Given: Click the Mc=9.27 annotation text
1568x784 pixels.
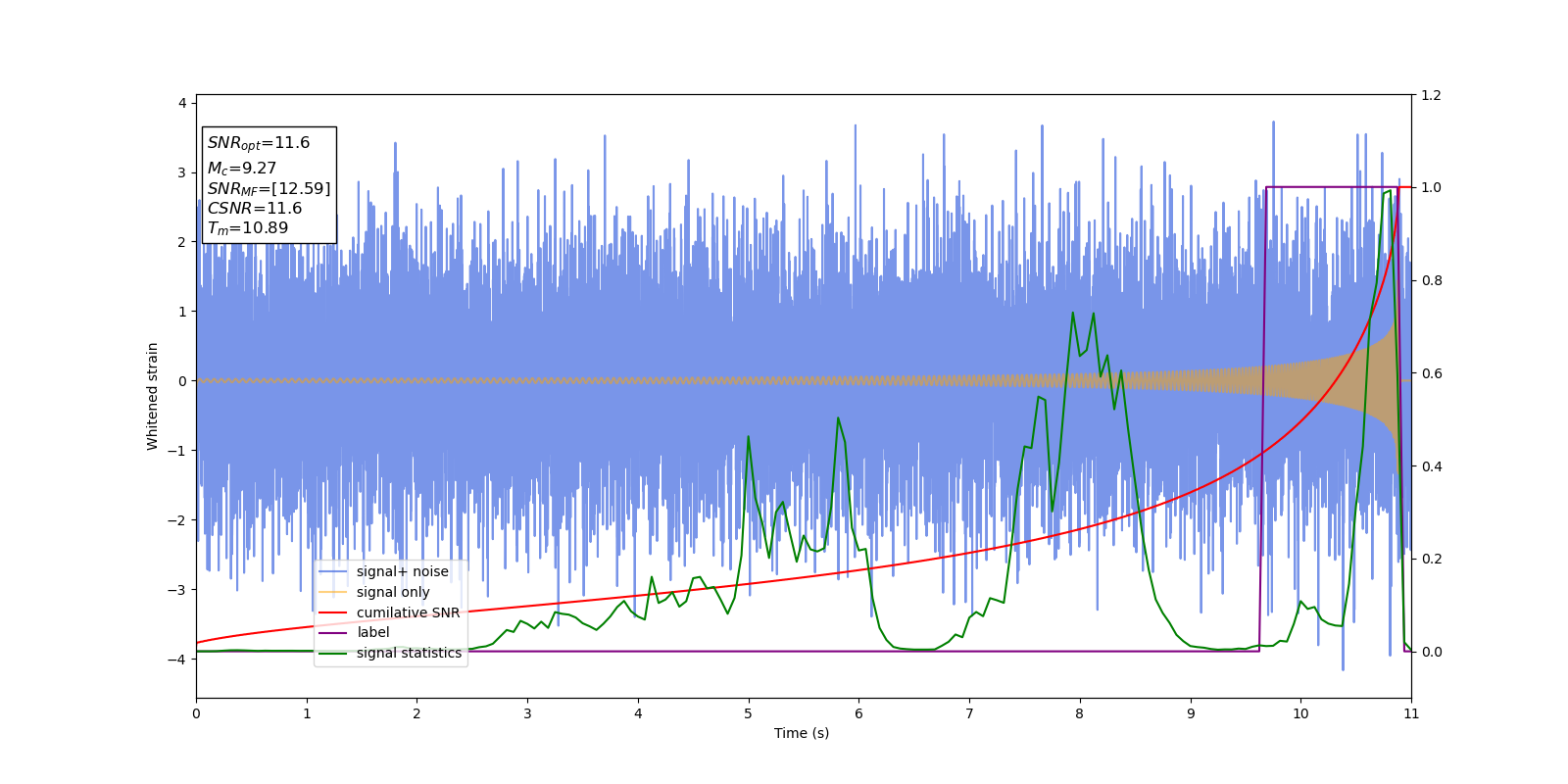Looking at the screenshot, I should click(242, 169).
